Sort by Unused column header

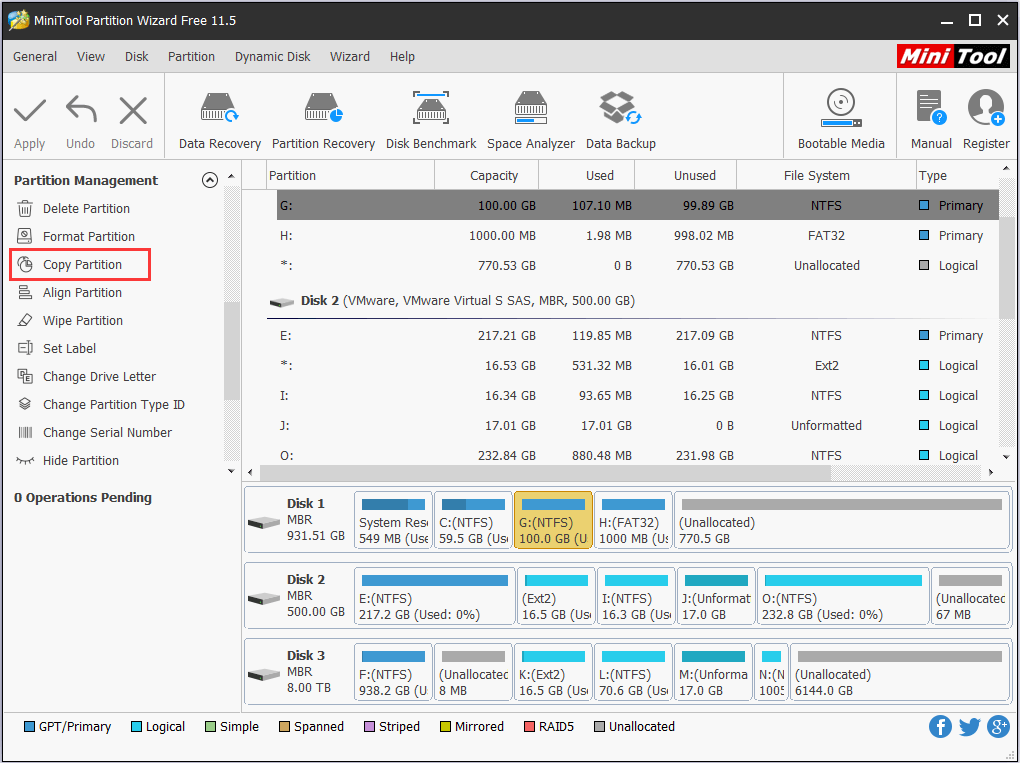click(x=686, y=176)
